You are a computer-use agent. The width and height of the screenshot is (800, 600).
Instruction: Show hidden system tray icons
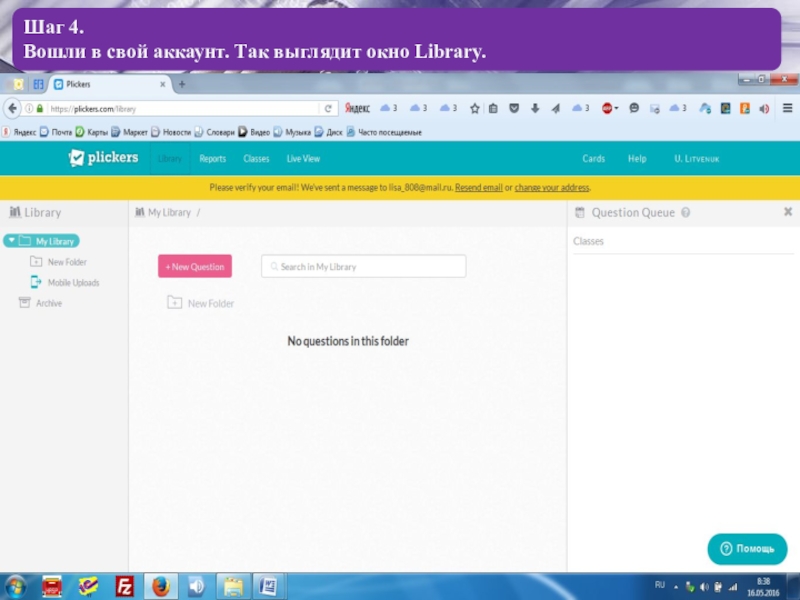pos(676,587)
